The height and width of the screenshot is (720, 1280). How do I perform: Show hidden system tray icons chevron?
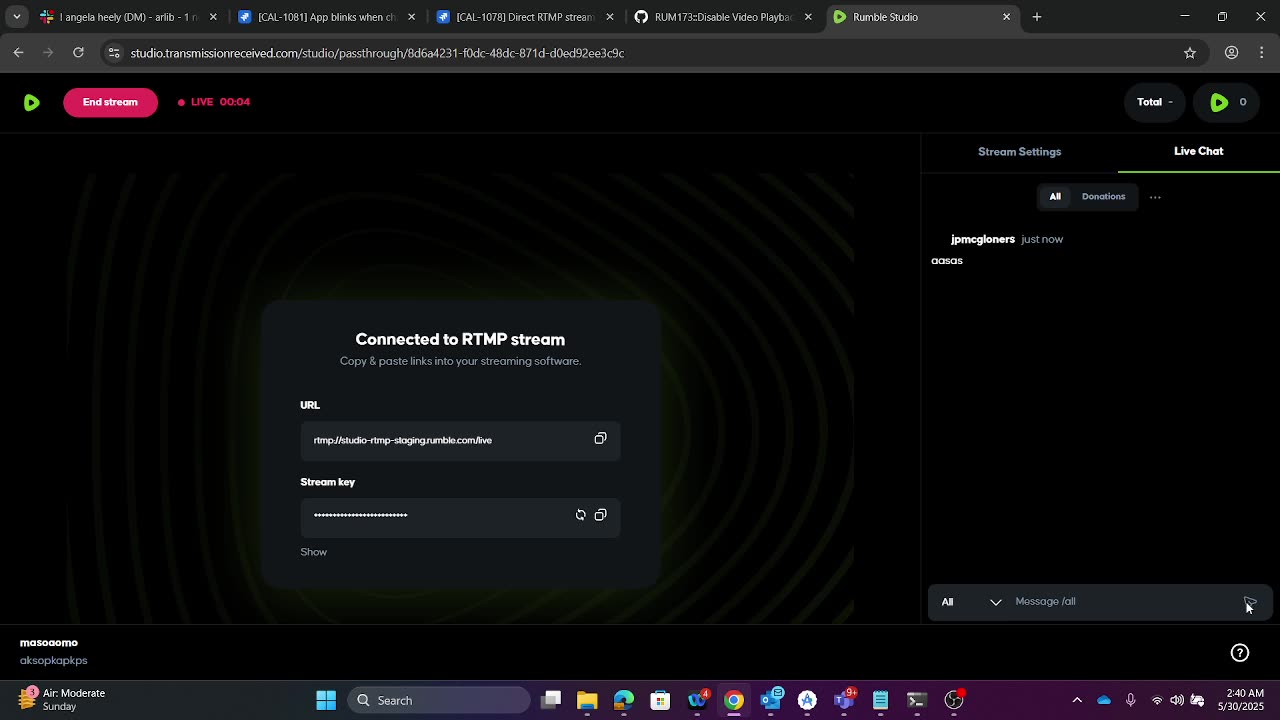tap(1077, 700)
